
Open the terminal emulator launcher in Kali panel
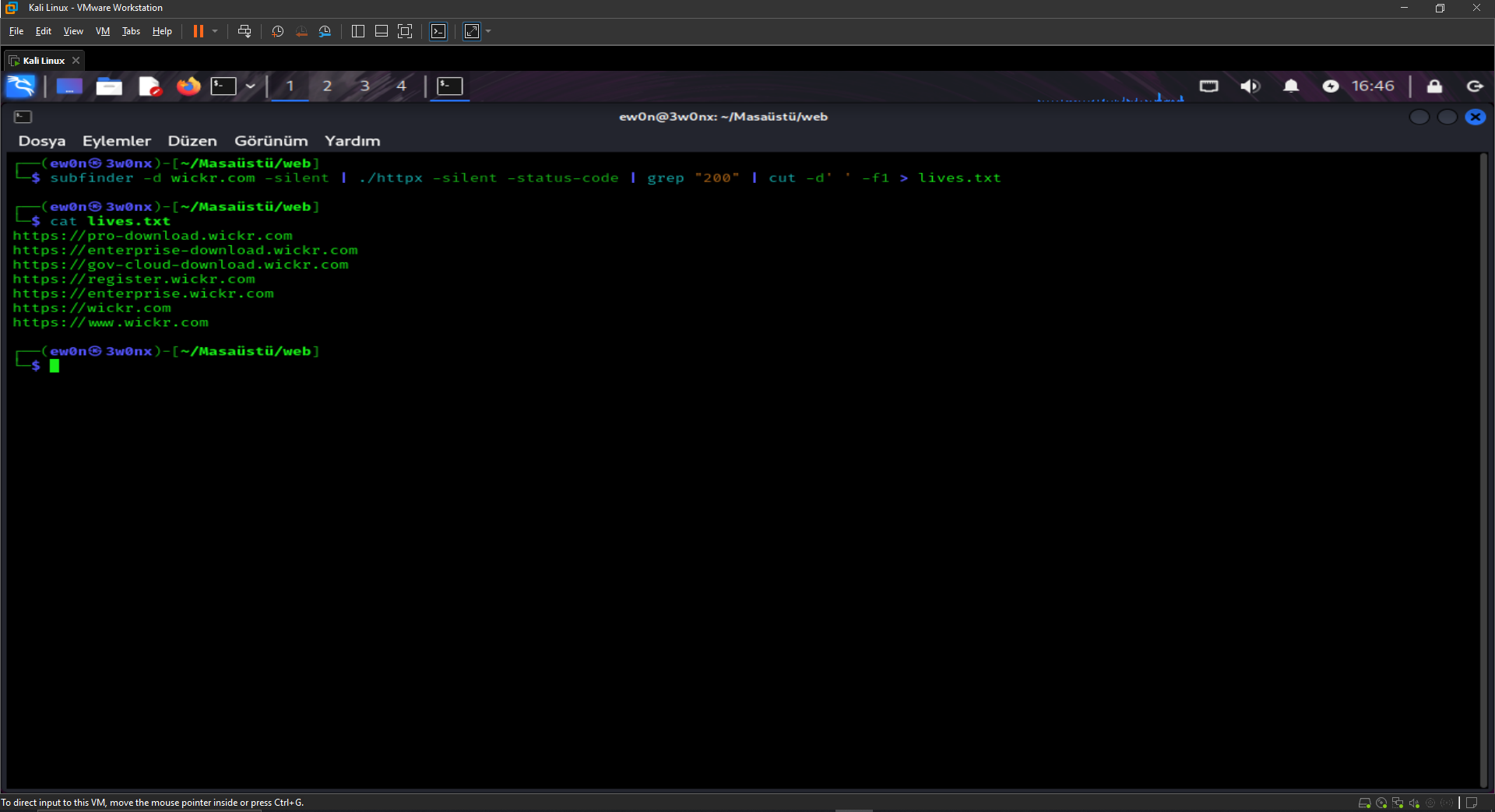pos(223,86)
